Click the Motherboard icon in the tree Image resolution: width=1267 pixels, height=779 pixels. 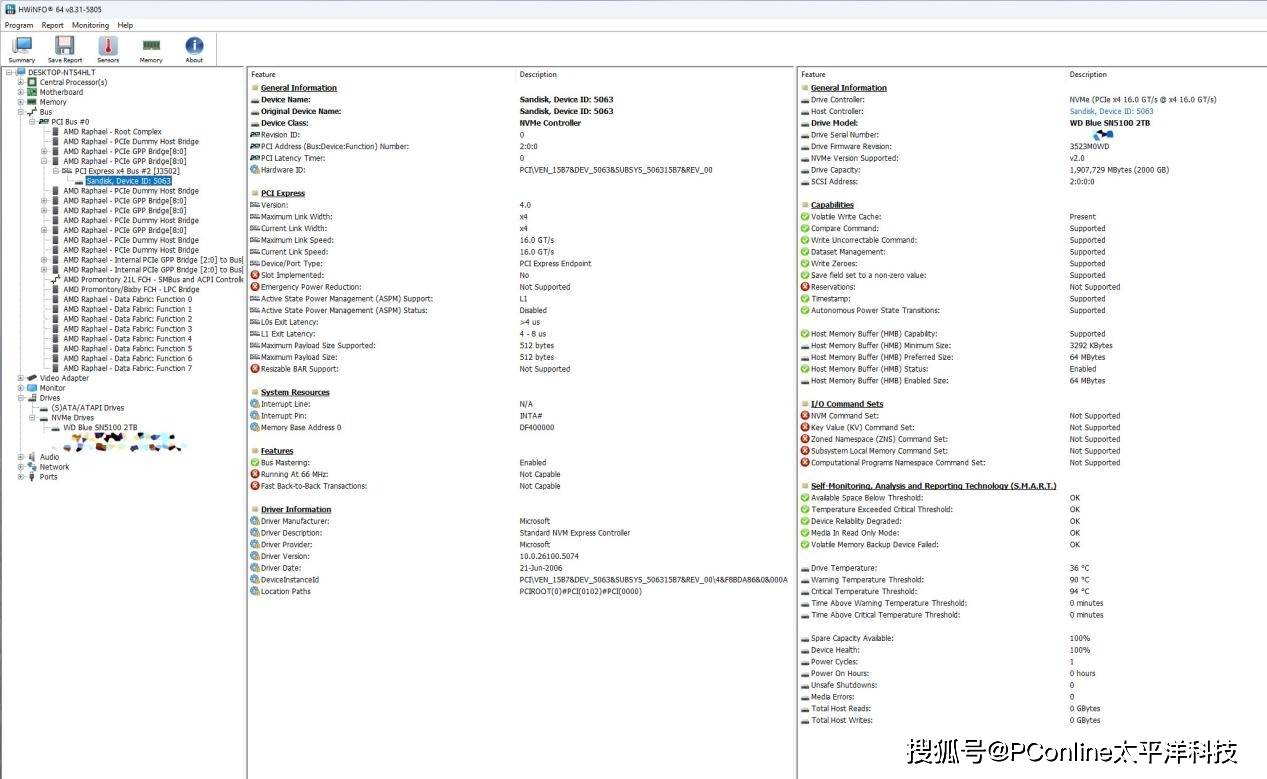point(32,92)
